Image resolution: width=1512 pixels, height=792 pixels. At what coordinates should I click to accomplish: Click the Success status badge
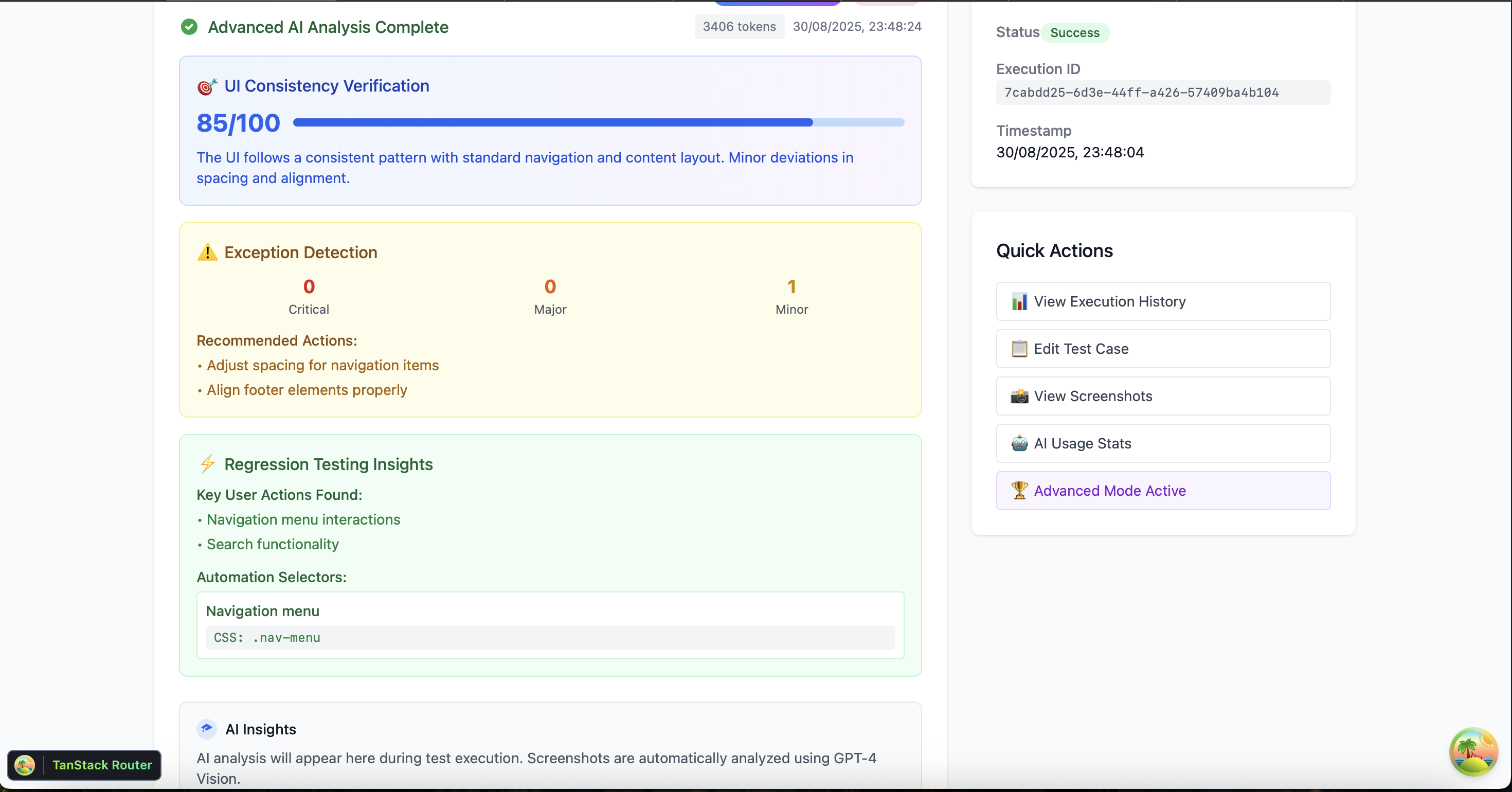click(x=1075, y=33)
